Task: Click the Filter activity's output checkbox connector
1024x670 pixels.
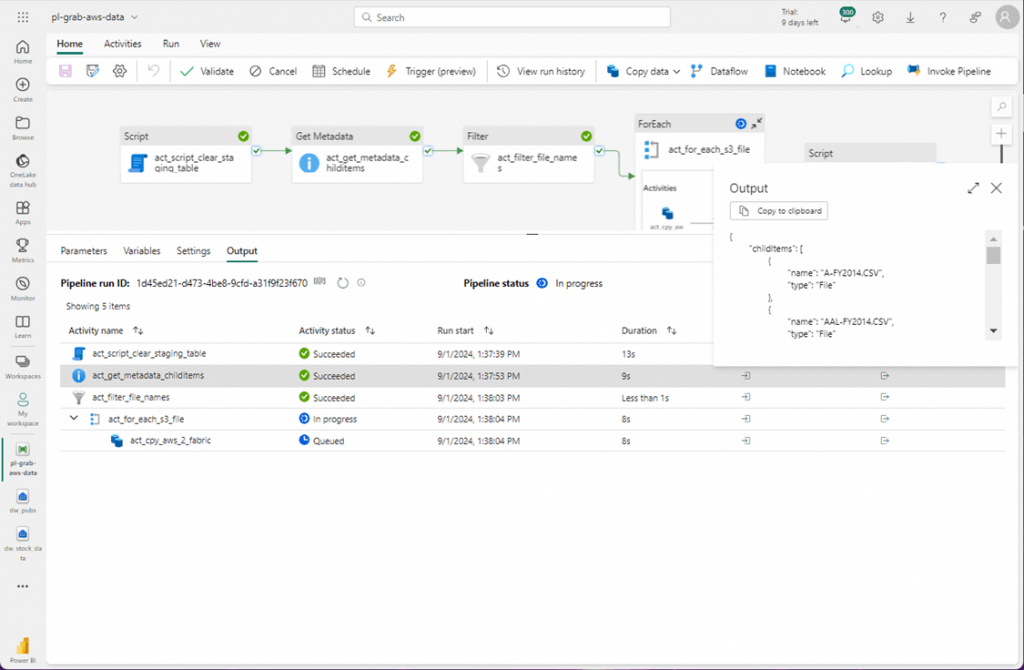Action: click(x=600, y=151)
